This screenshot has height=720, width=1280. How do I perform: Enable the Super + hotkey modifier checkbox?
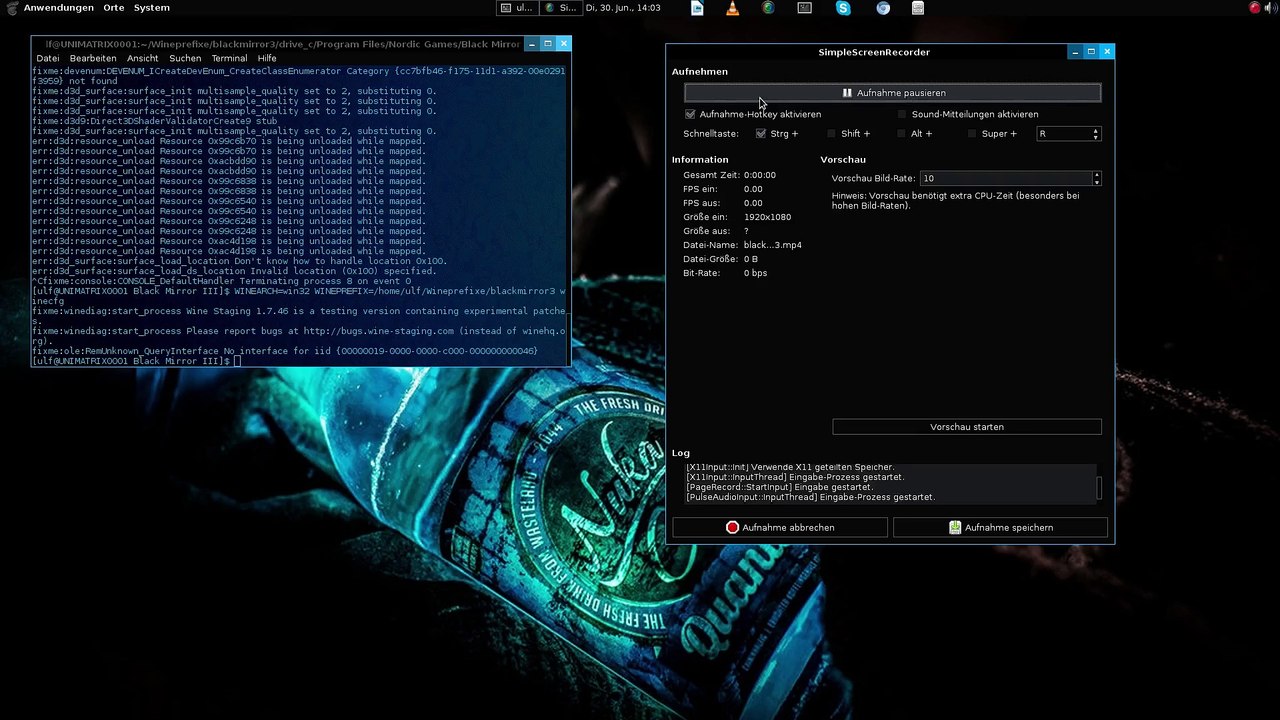972,133
